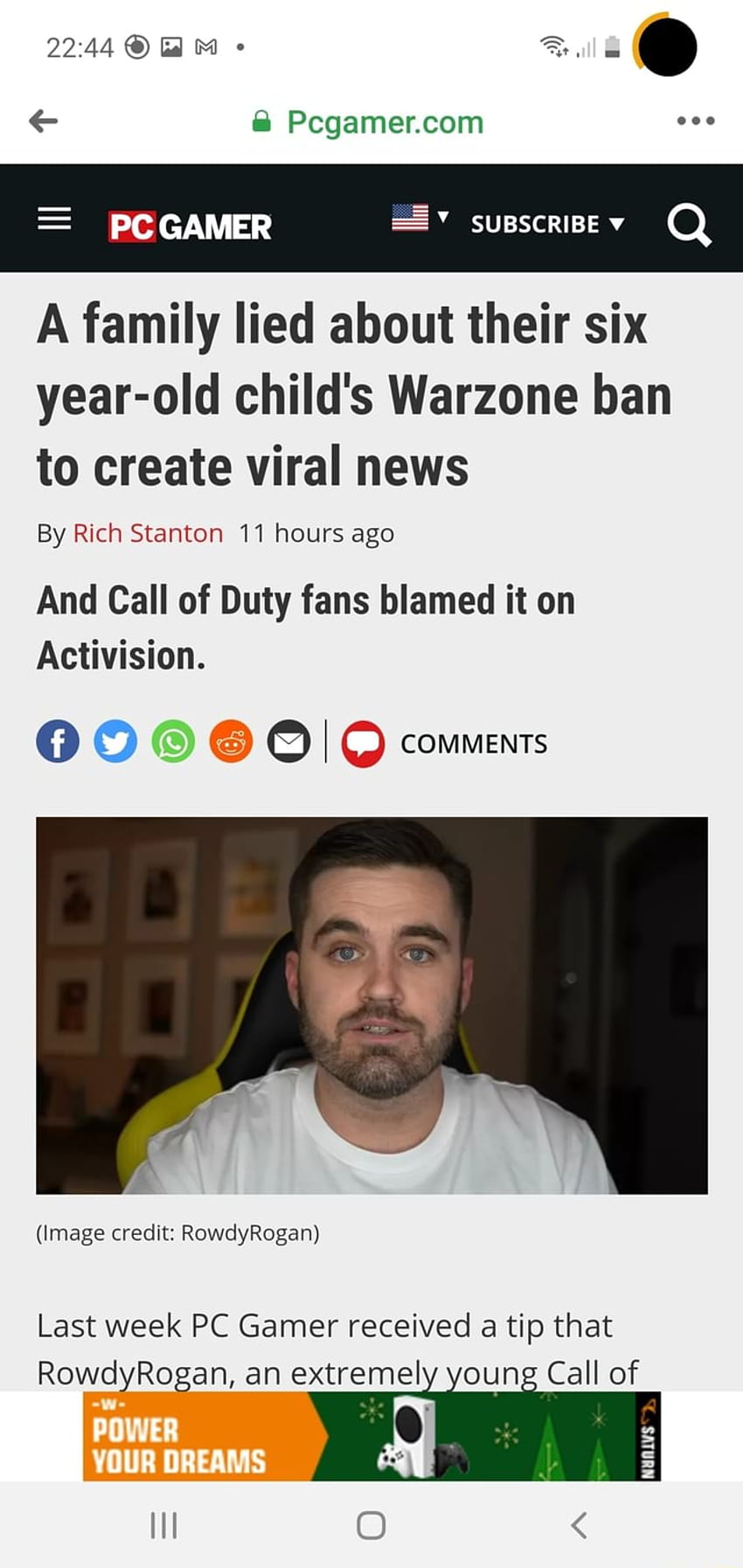Image resolution: width=743 pixels, height=1568 pixels.
Task: Share article by email icon
Action: tap(288, 742)
